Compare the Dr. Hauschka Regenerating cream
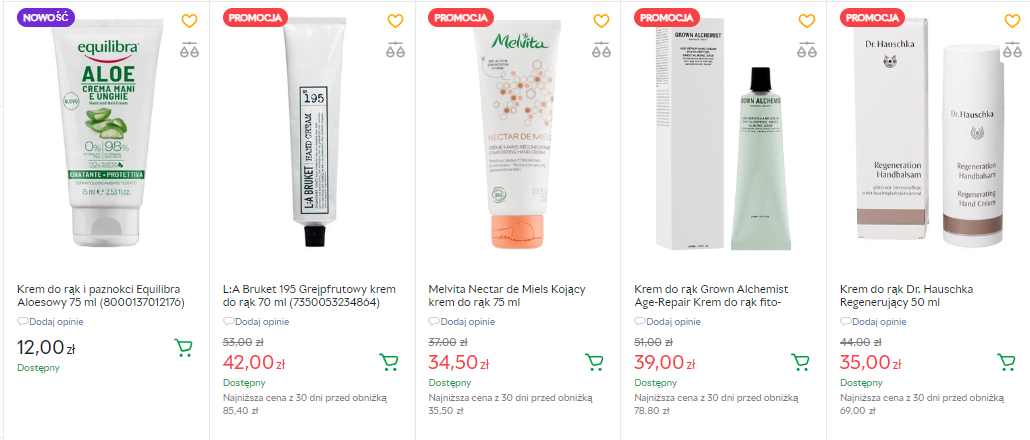The image size is (1030, 440). pyautogui.click(x=1013, y=49)
